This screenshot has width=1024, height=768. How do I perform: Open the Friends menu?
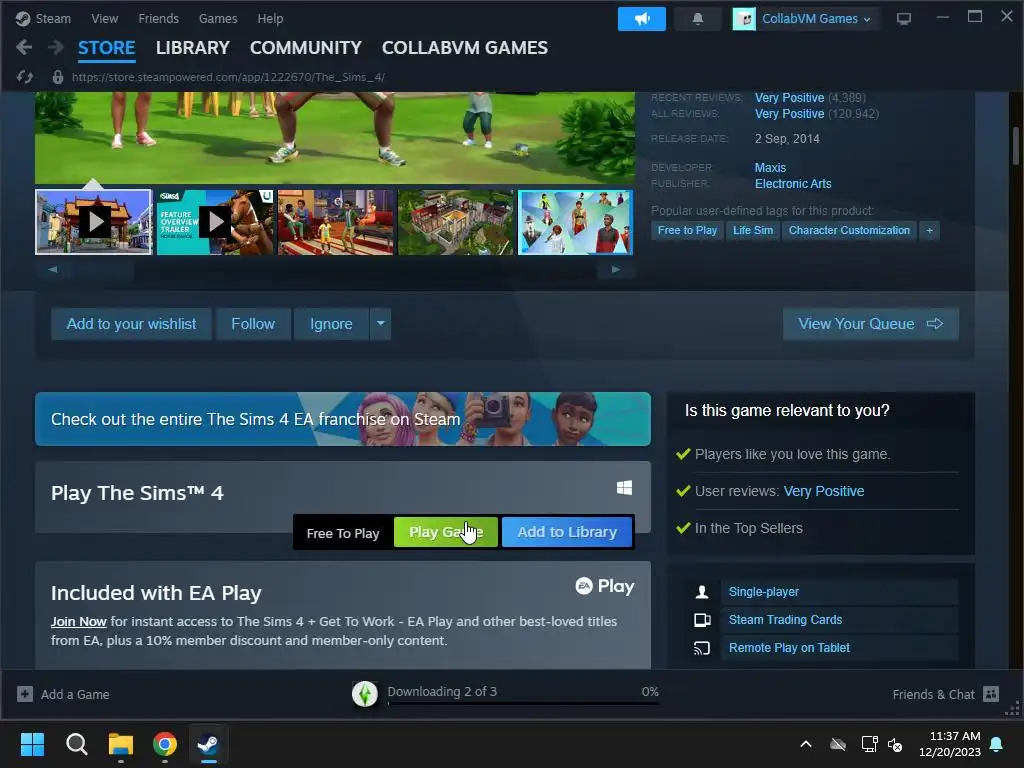click(x=159, y=18)
